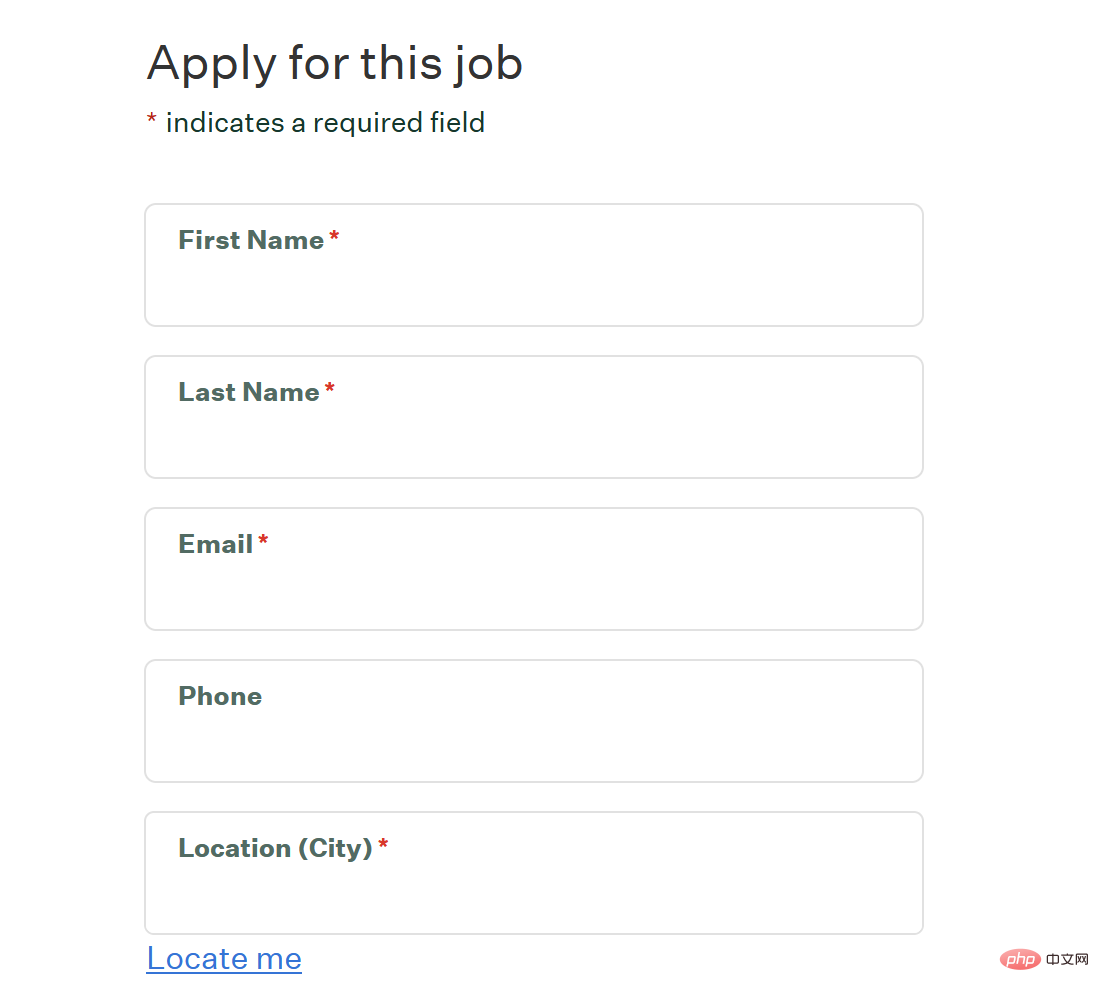Image resolution: width=1099 pixels, height=992 pixels.
Task: Focus the Last Name text field
Action: pos(533,439)
